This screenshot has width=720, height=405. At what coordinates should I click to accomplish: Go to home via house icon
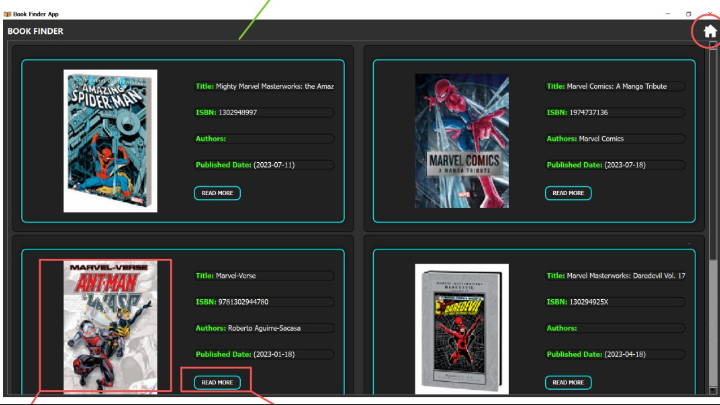(709, 31)
